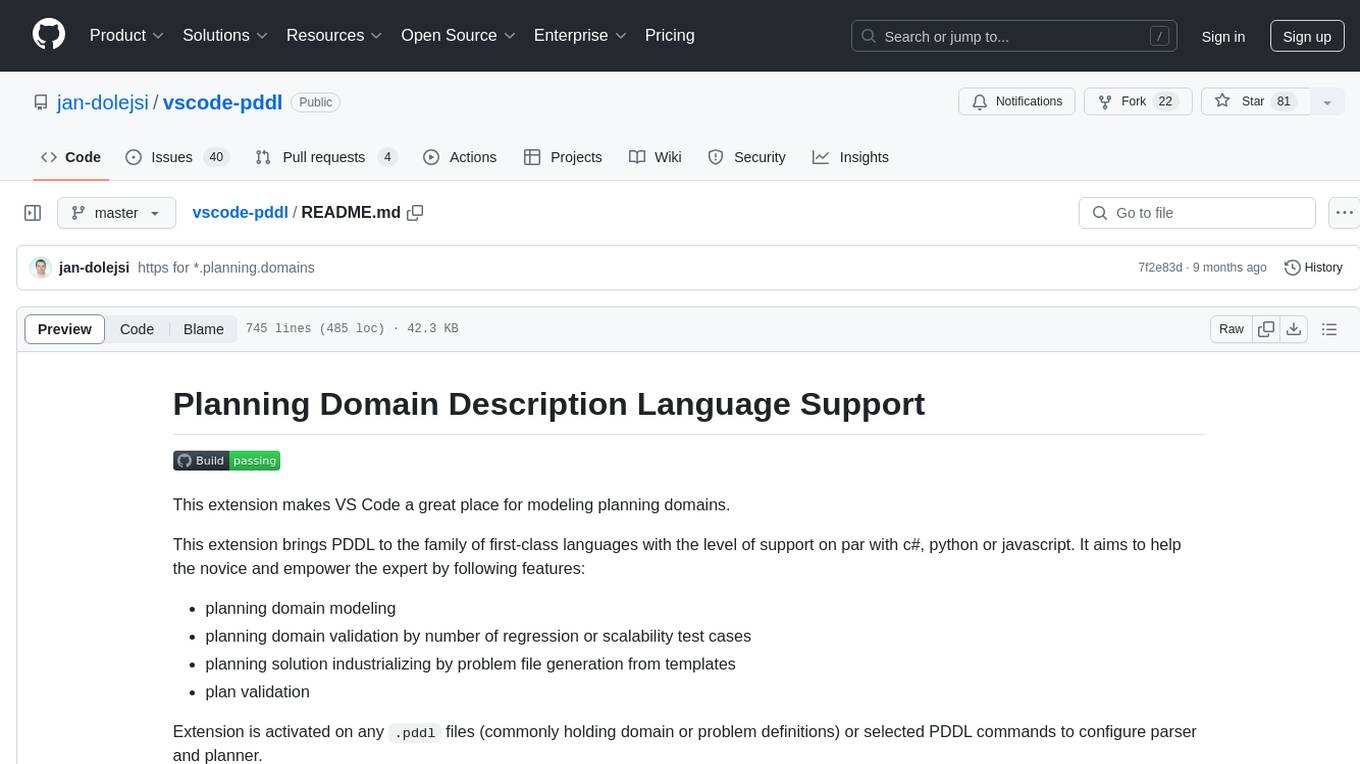Switch to the Security tab

pos(747,157)
